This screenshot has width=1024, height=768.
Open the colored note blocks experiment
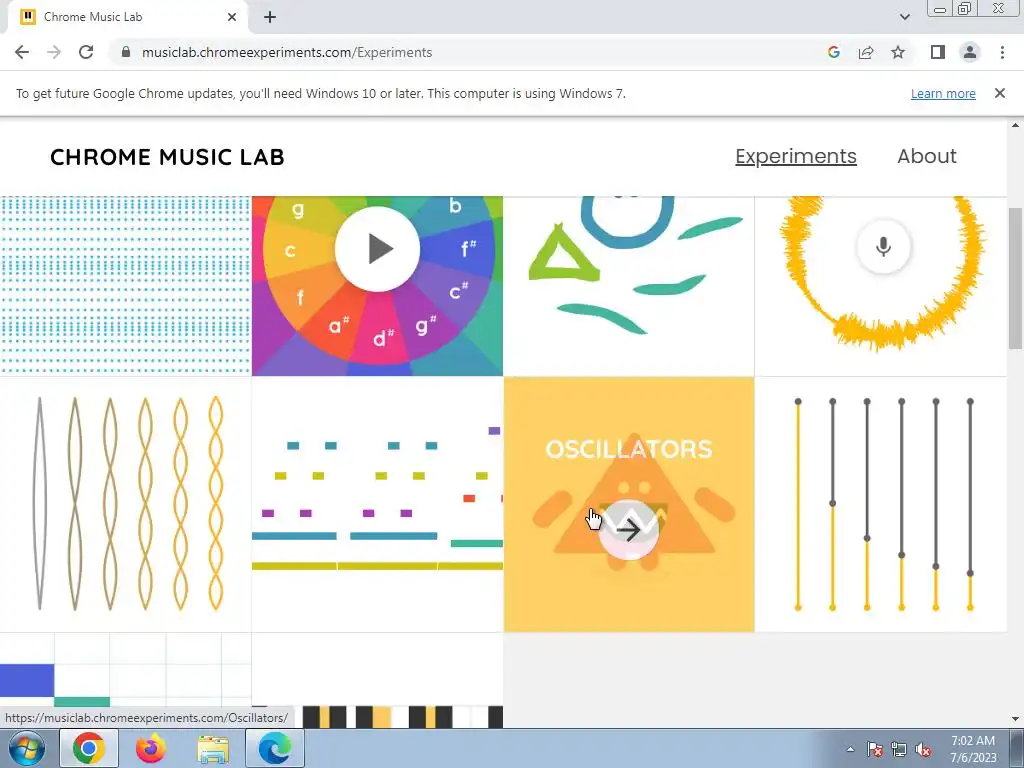(x=377, y=504)
